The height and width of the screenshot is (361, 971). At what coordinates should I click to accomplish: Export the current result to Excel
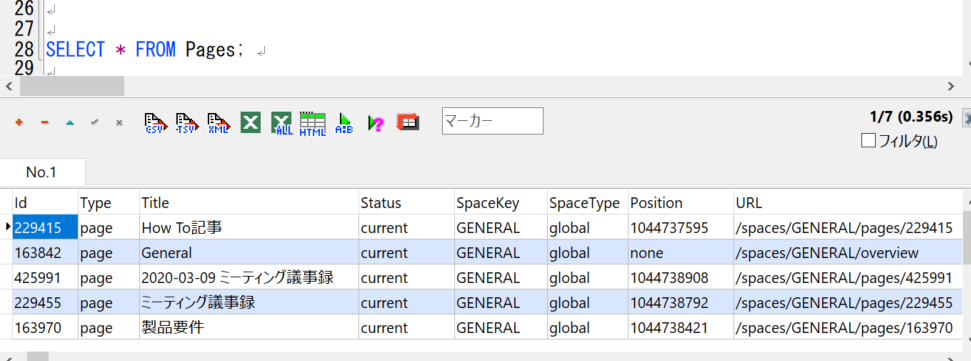coord(250,123)
